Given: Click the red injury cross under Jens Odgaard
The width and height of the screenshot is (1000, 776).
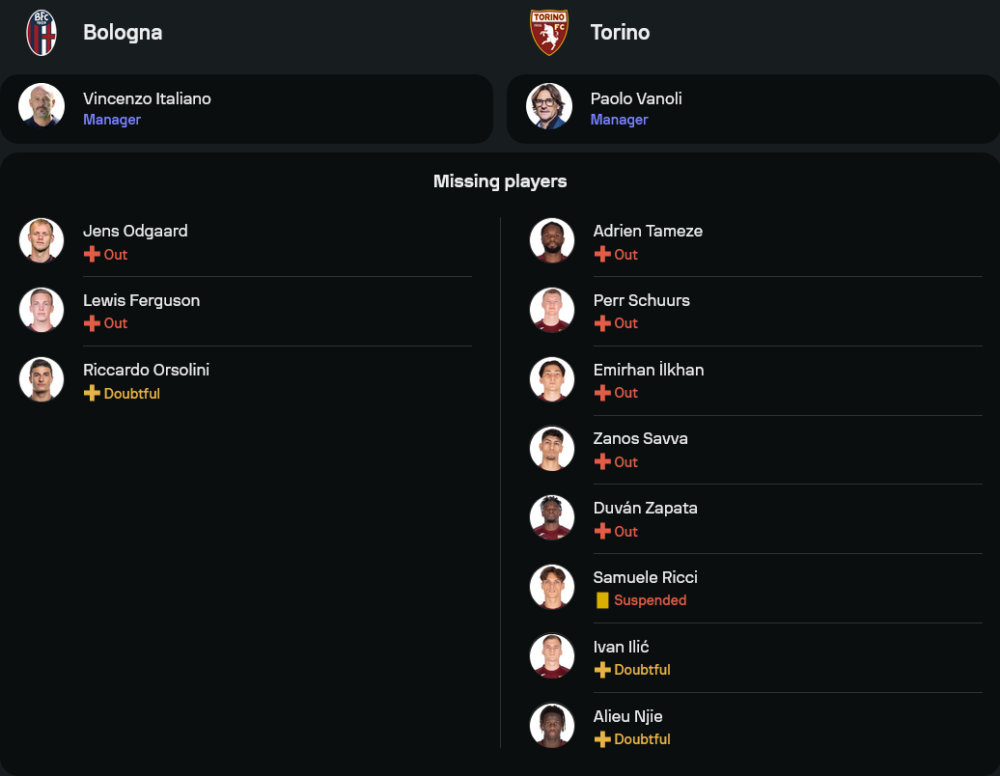Looking at the screenshot, I should click(91, 254).
